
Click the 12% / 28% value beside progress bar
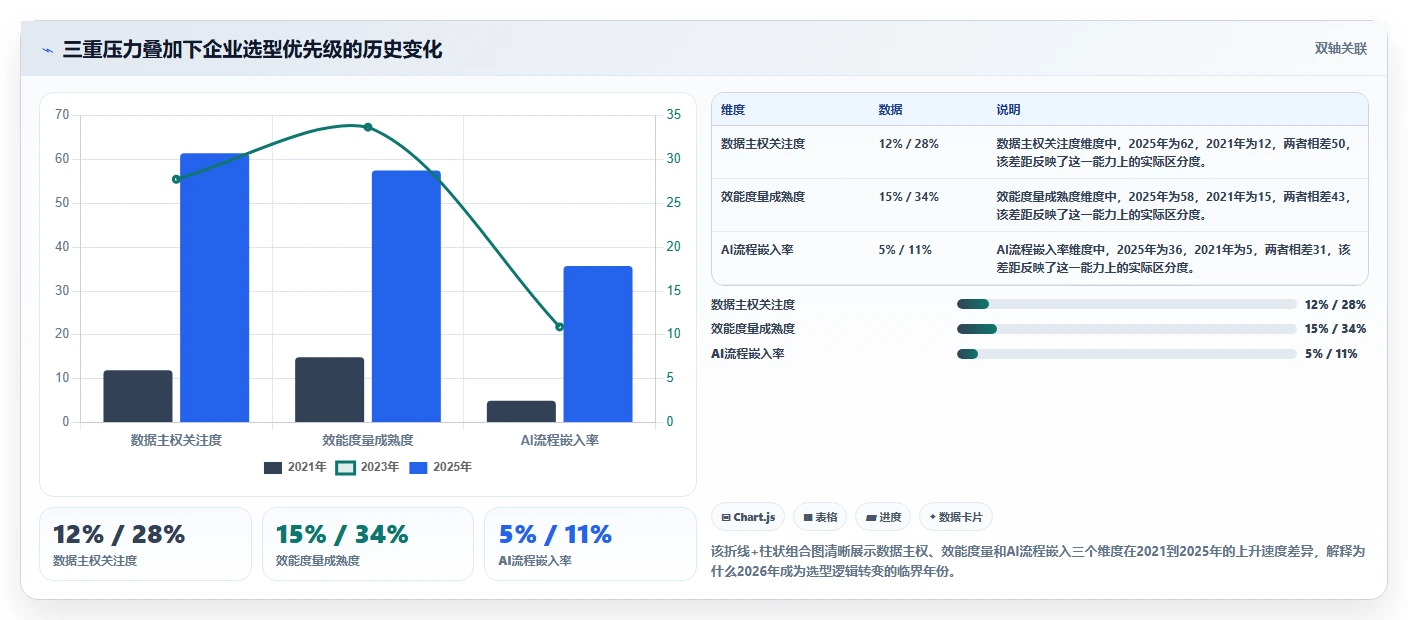tap(1335, 304)
